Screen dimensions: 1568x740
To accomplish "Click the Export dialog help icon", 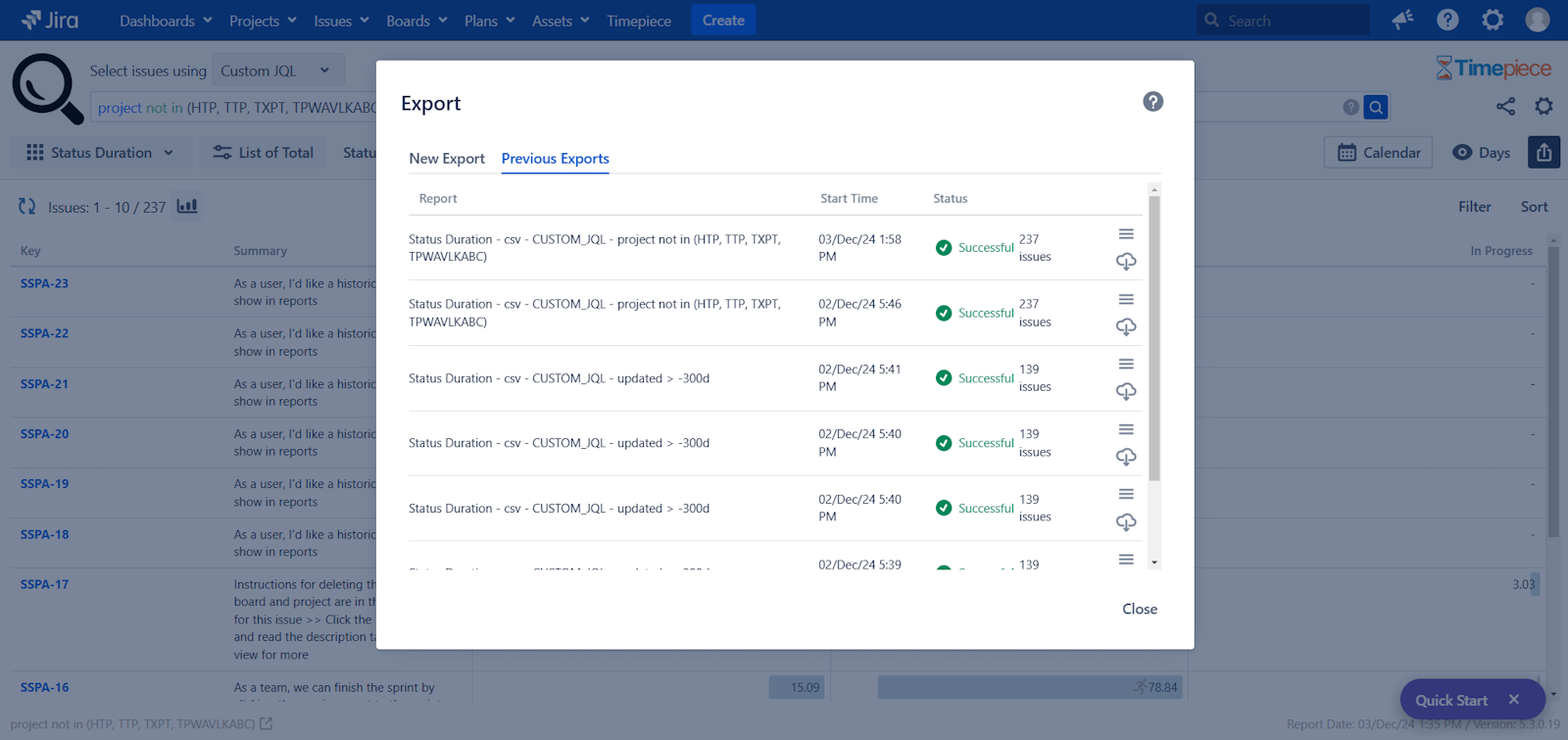I will click(1152, 102).
